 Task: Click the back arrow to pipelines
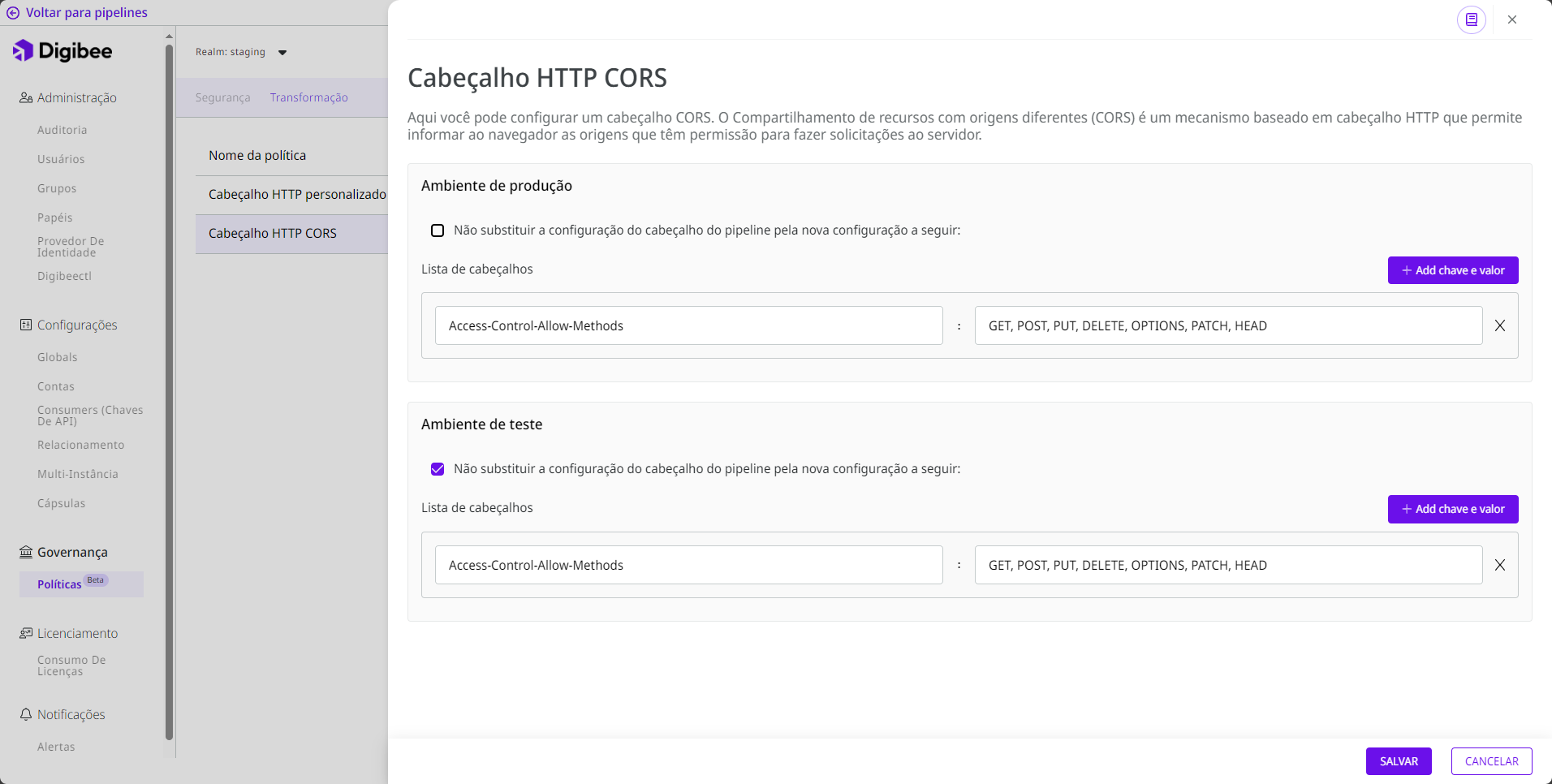click(x=13, y=13)
